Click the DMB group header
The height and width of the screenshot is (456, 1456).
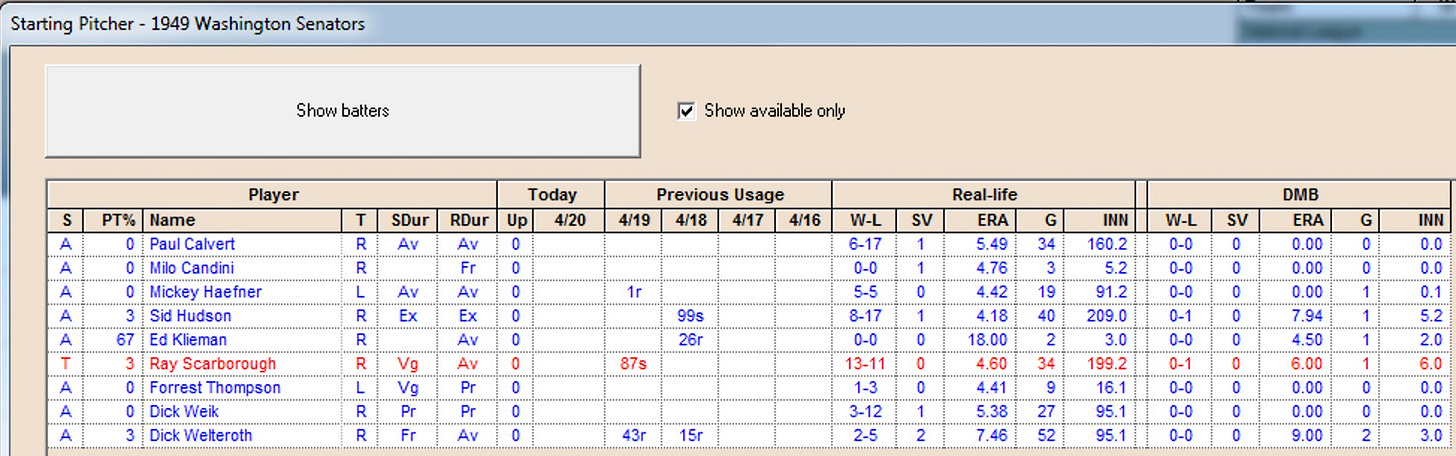[x=1299, y=195]
